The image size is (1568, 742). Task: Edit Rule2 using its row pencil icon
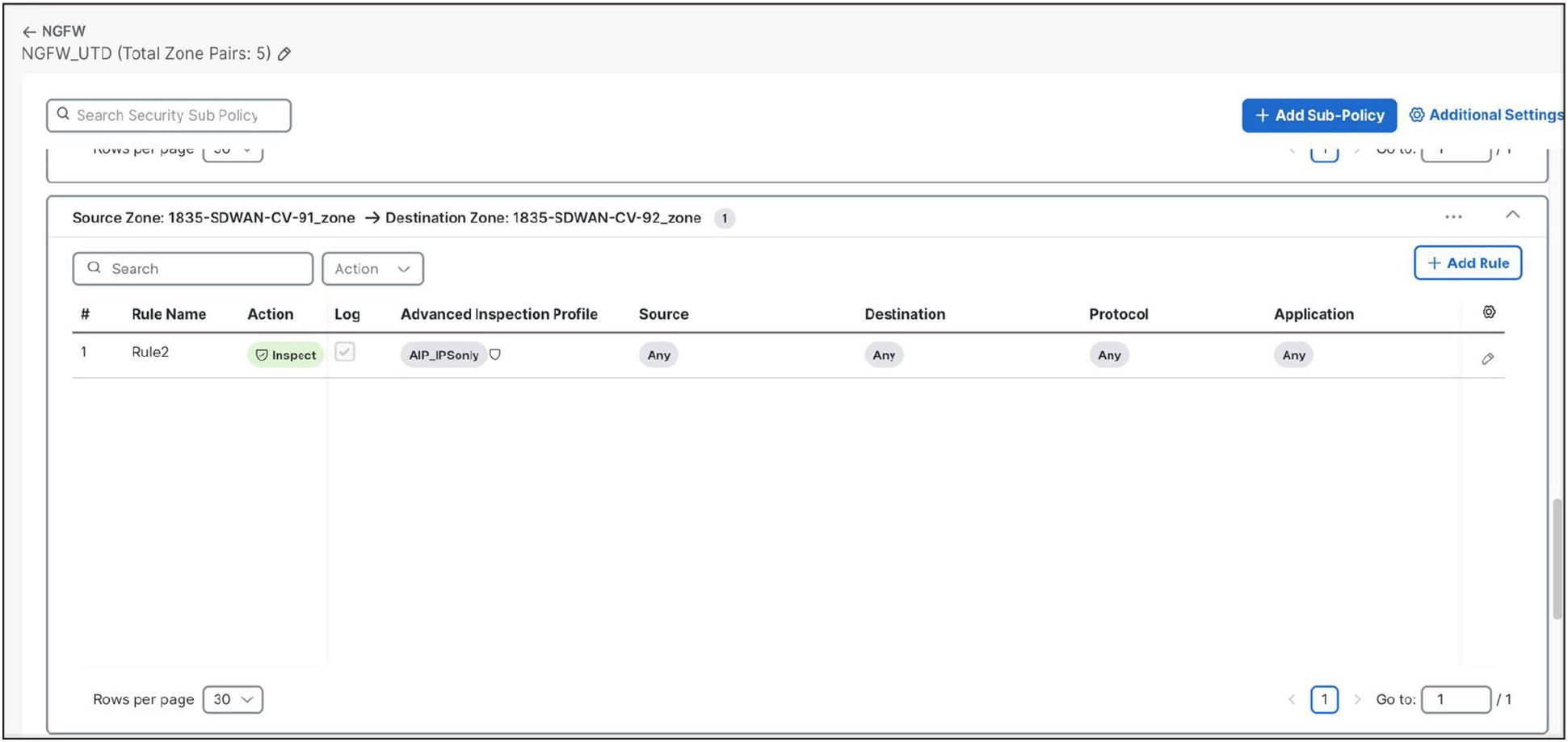click(1488, 358)
